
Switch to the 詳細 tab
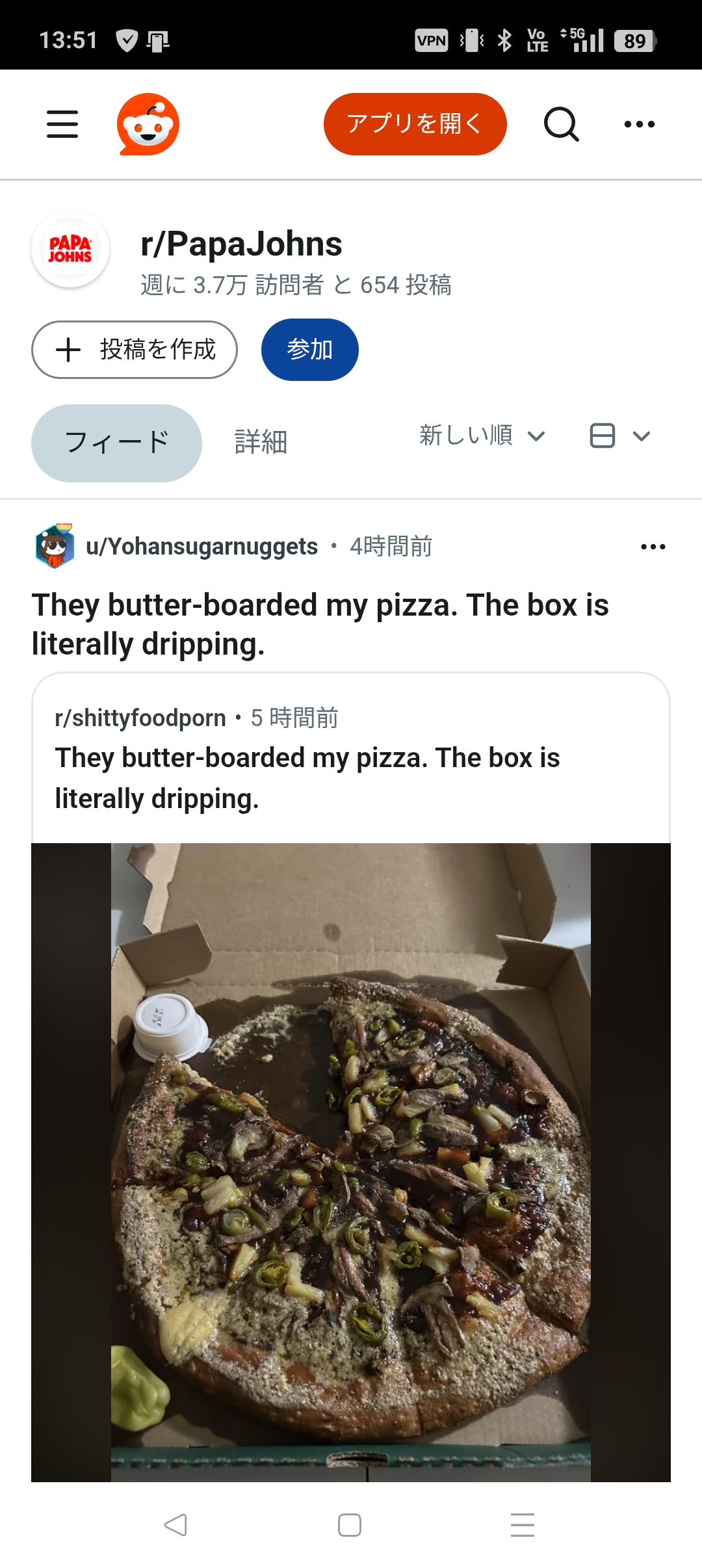coord(261,443)
